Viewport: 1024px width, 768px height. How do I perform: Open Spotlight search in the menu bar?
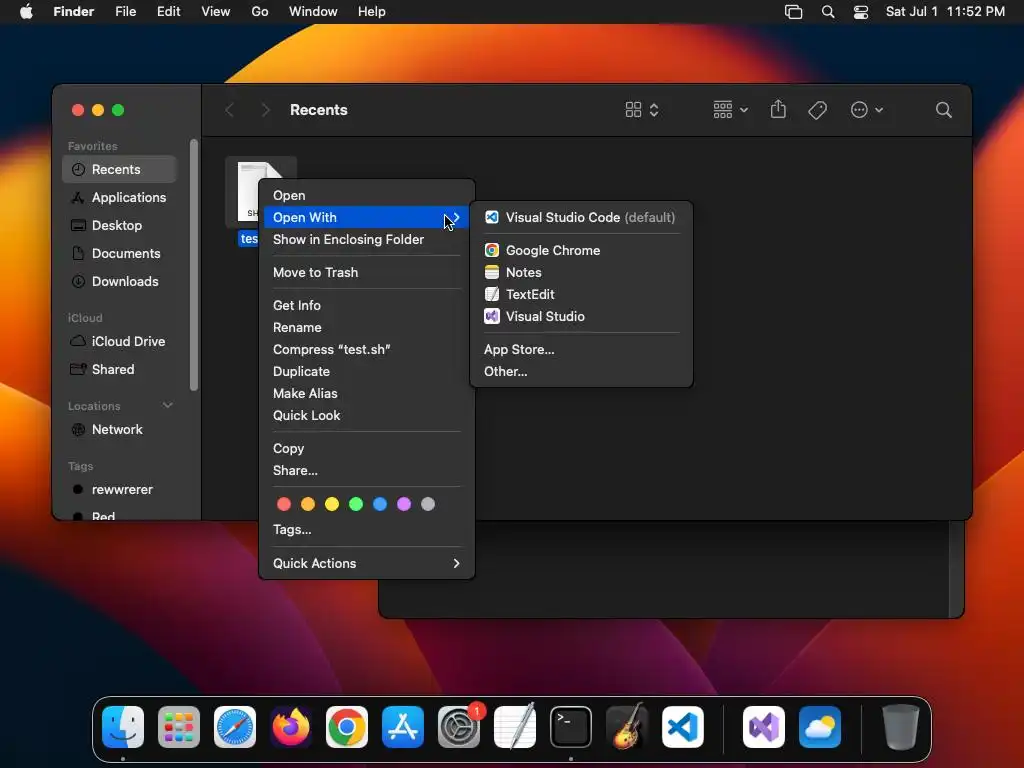coord(828,12)
